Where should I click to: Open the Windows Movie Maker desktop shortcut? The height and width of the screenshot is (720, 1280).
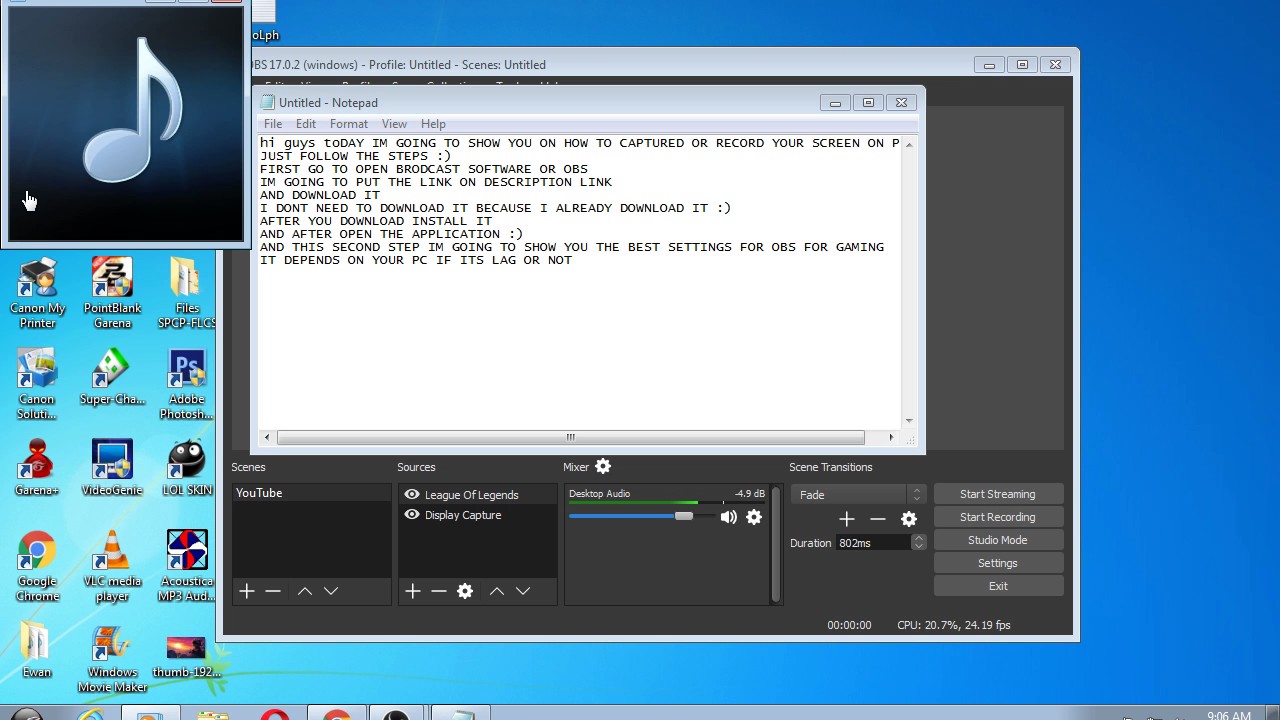point(112,659)
